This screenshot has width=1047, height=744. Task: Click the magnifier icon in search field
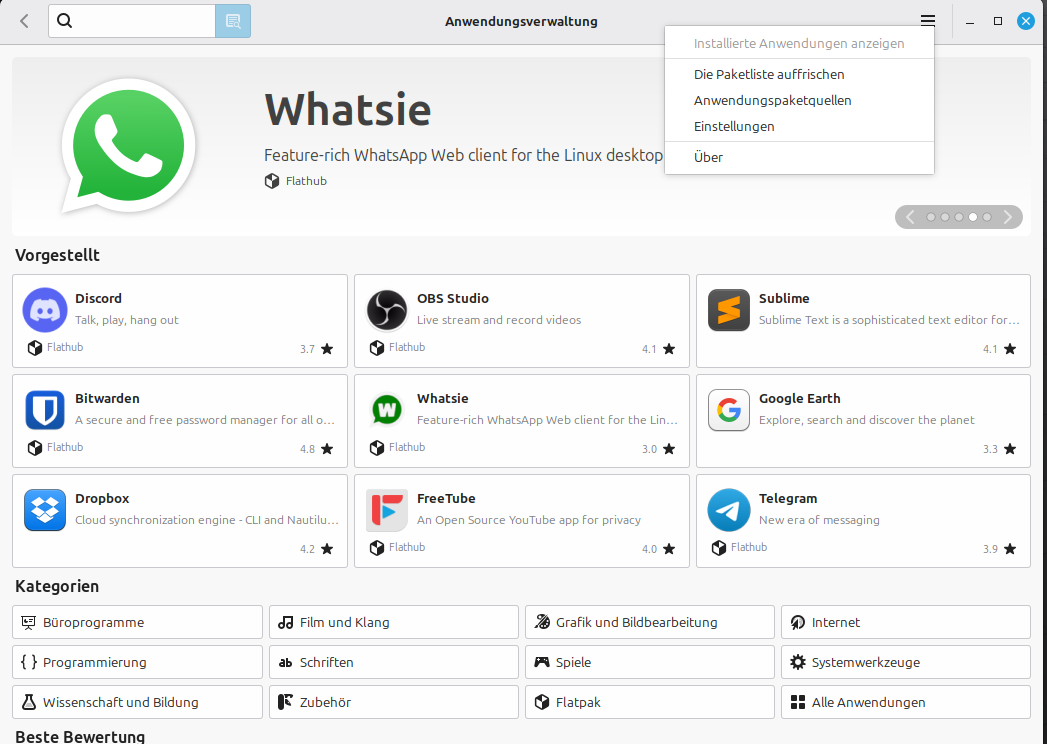pos(65,21)
